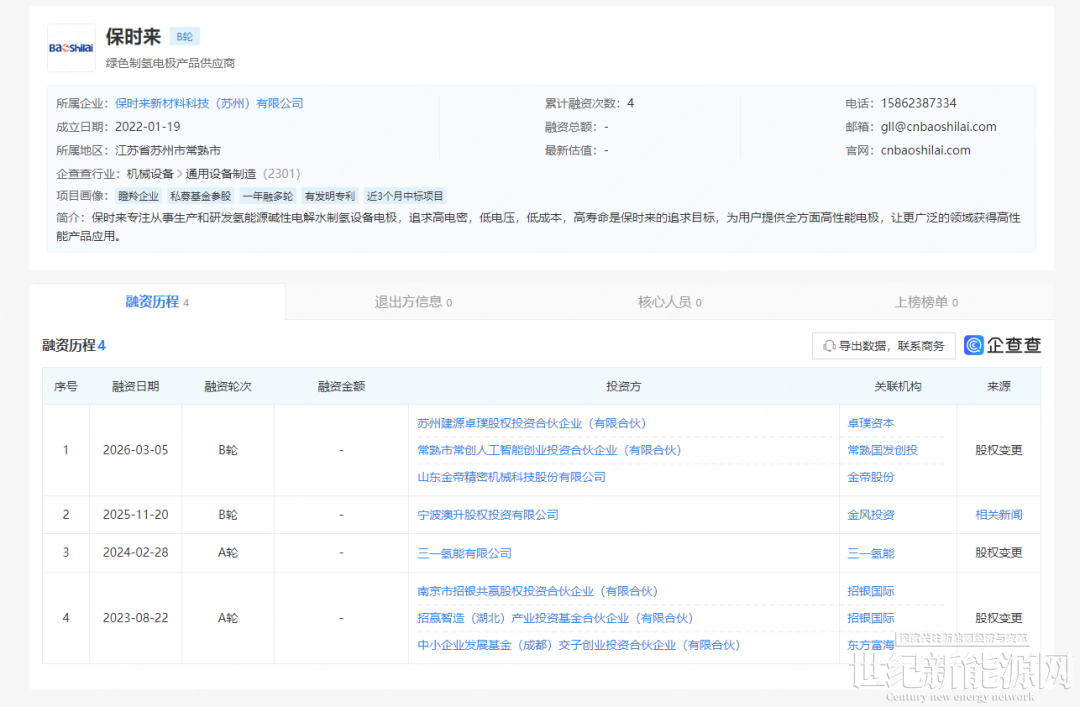Click 卓璞资本 related institution link
The width and height of the screenshot is (1080, 707).
coord(871,423)
